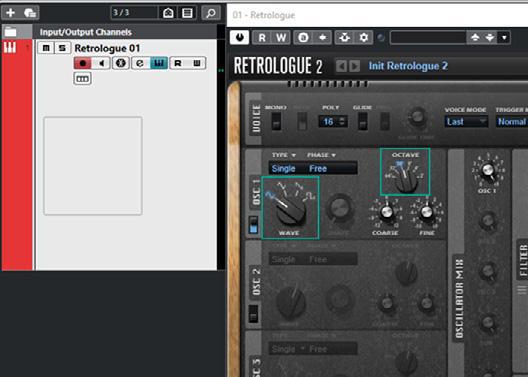Click the OSC 2 wave knob
Viewport: 528px width, 377px height.
(291, 302)
